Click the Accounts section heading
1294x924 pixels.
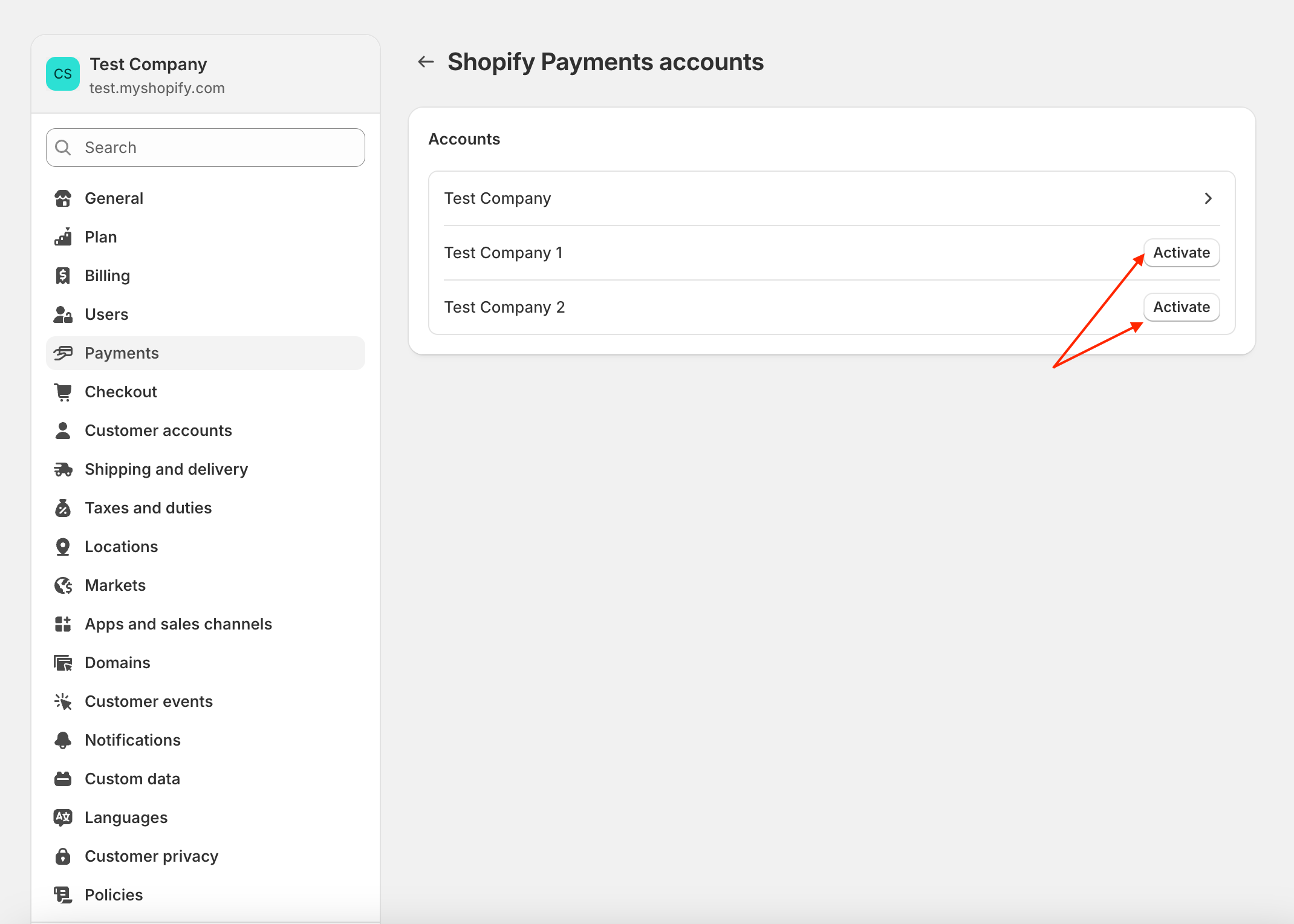coord(464,139)
